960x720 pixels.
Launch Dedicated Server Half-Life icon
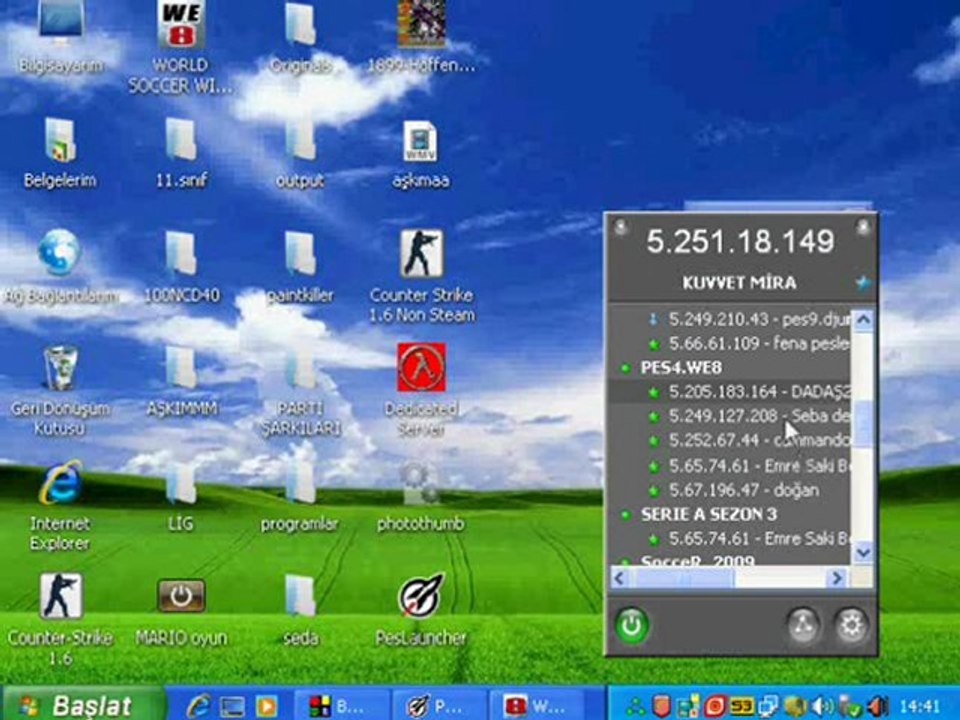tap(421, 391)
